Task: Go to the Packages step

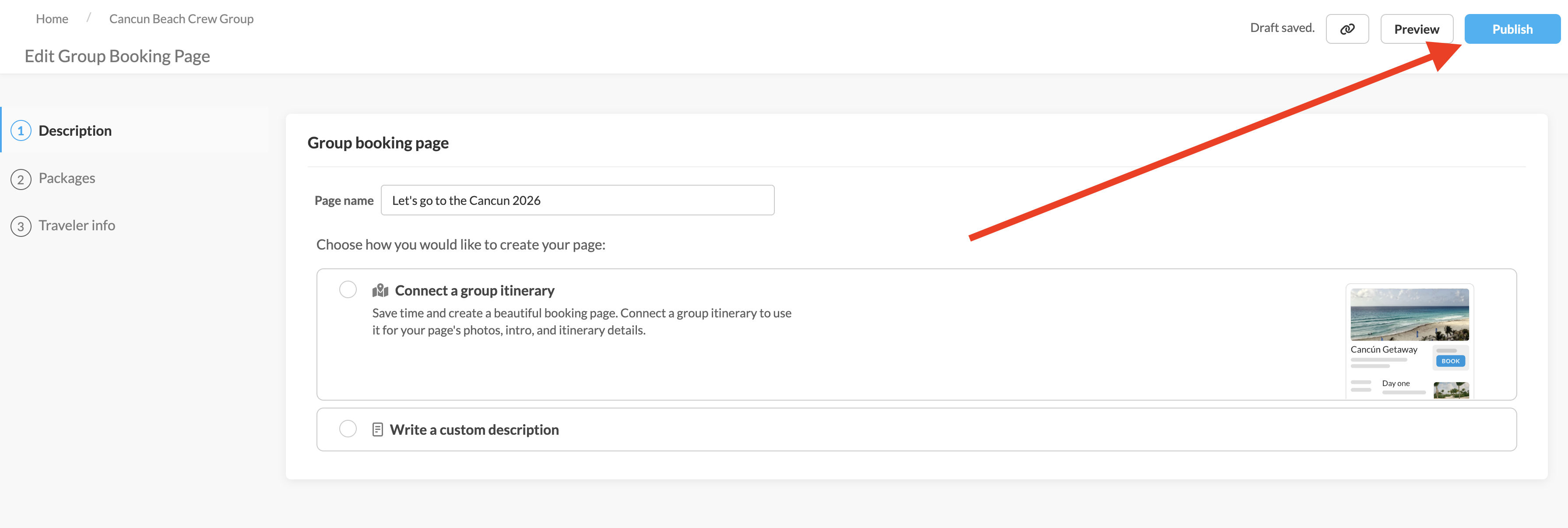Action: (x=67, y=179)
